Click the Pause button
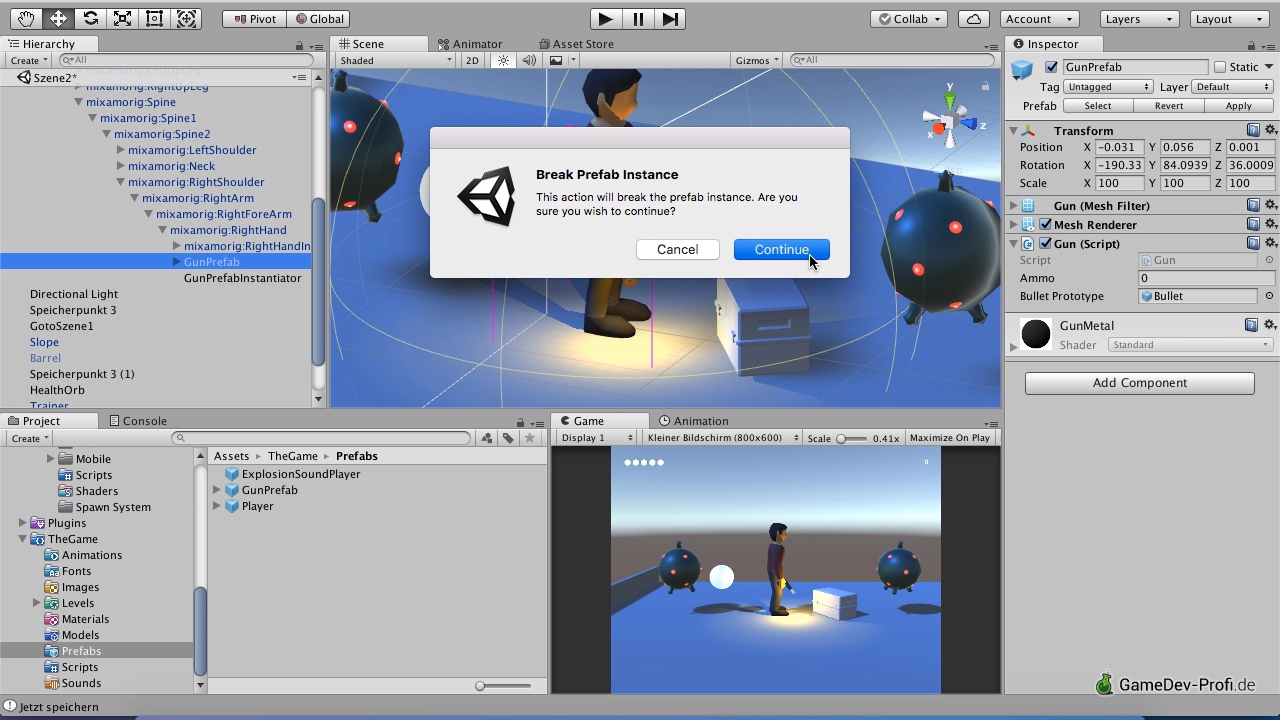1280x720 pixels. [638, 18]
